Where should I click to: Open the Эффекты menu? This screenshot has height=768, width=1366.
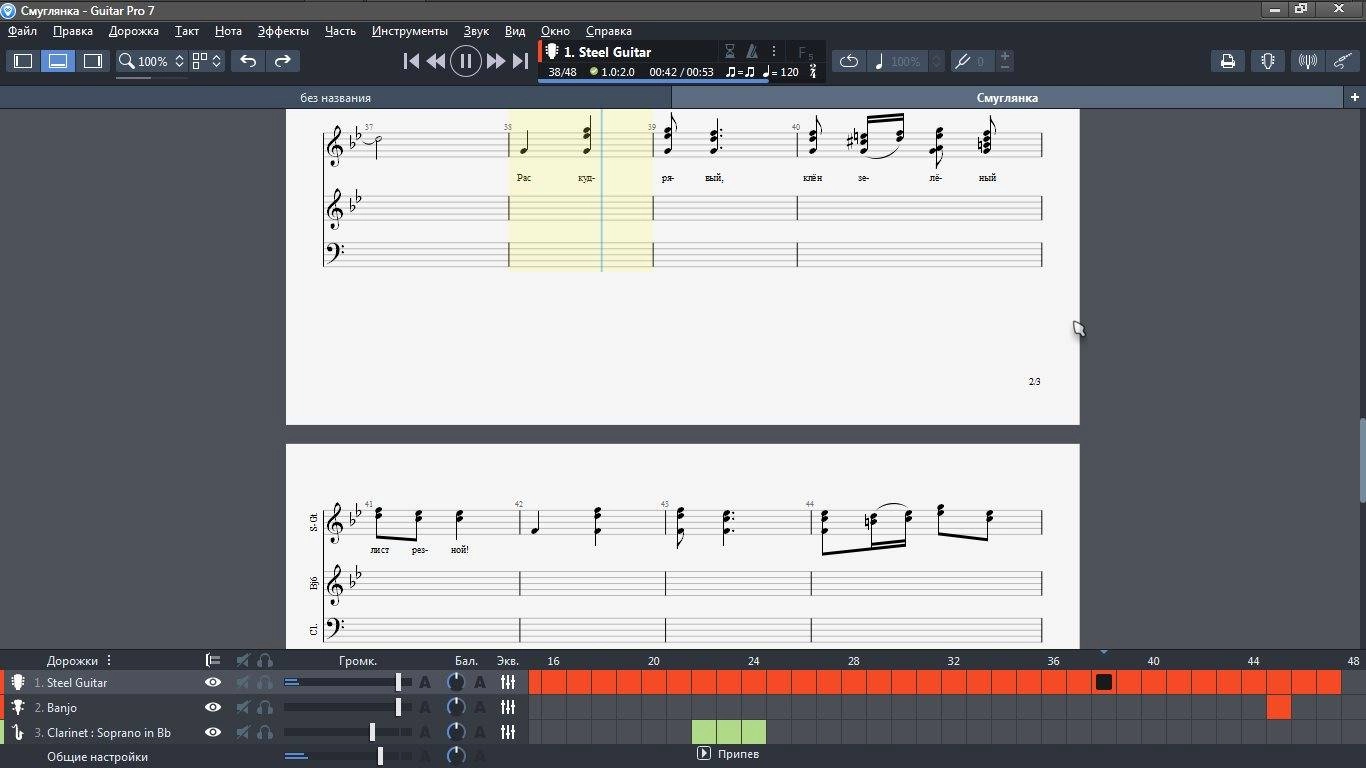283,31
